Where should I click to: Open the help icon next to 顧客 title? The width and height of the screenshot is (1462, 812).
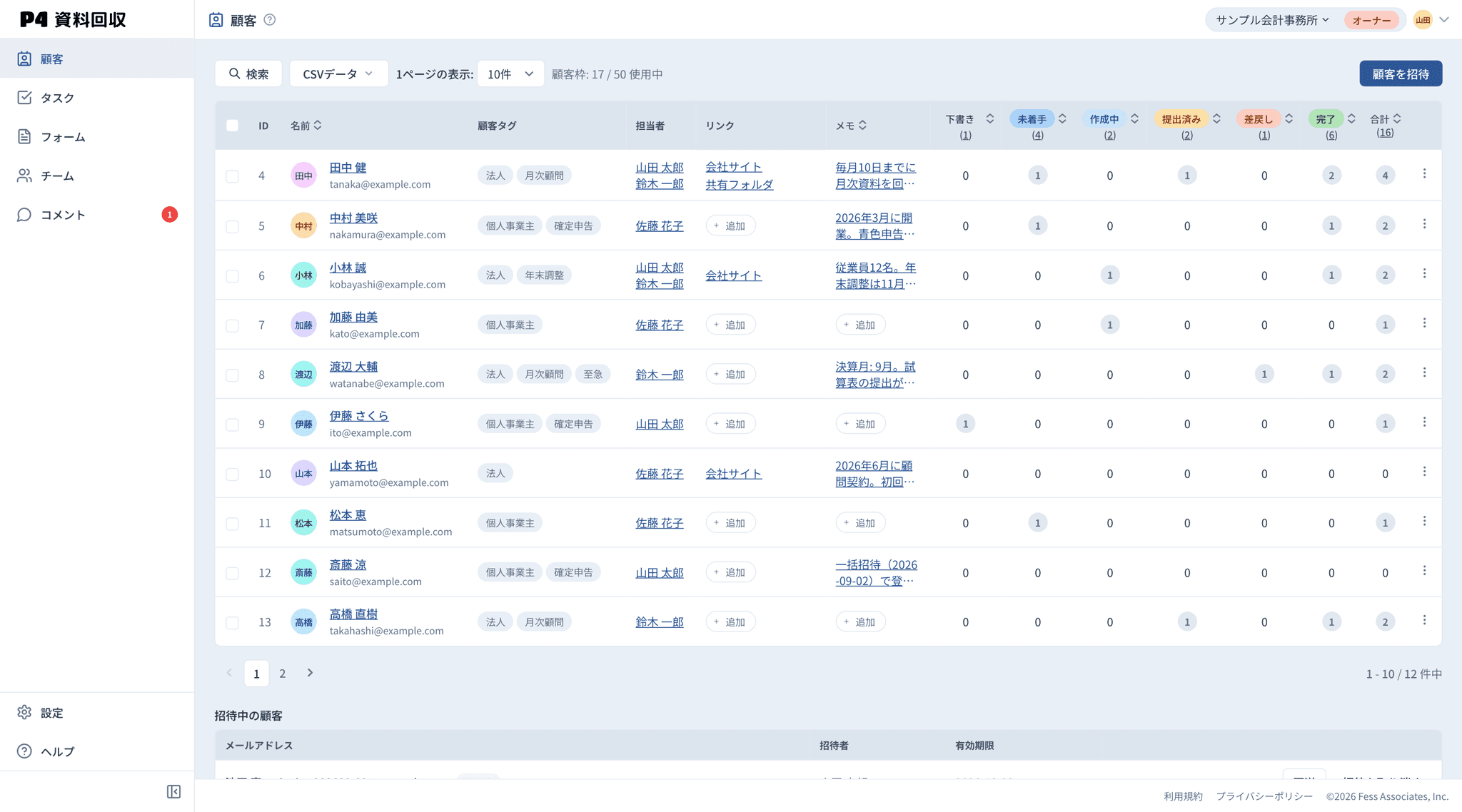coord(269,20)
